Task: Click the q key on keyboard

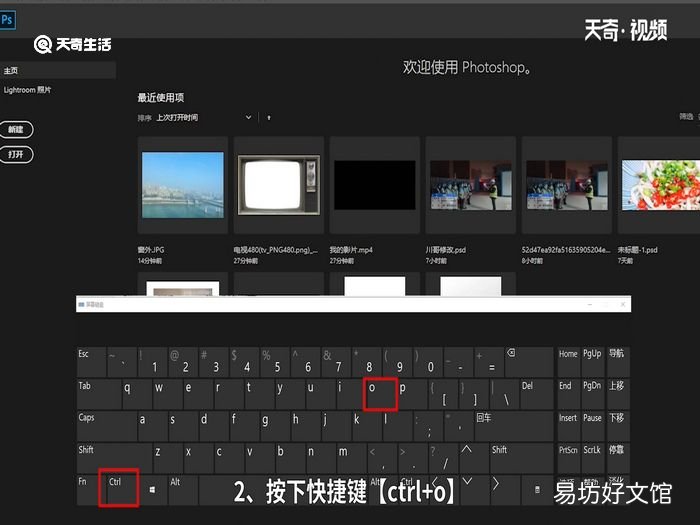Action: pyautogui.click(x=137, y=394)
